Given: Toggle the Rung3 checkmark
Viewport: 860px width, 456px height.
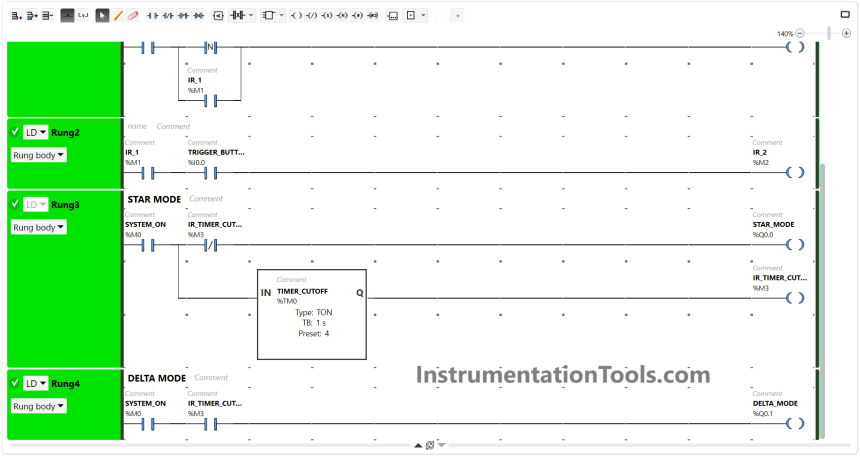Looking at the screenshot, I should (15, 204).
